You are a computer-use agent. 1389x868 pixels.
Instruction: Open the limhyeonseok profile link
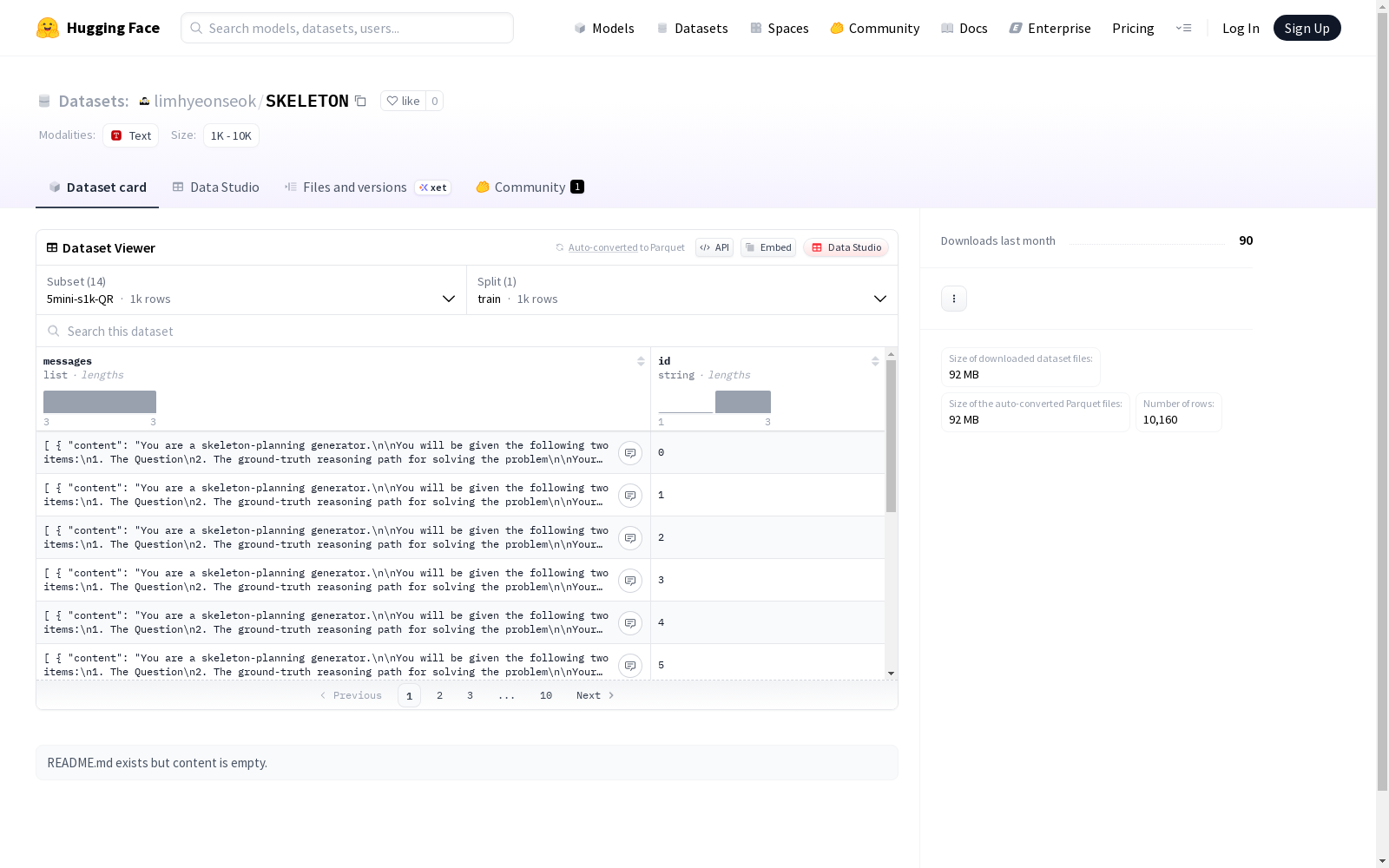[x=205, y=101]
